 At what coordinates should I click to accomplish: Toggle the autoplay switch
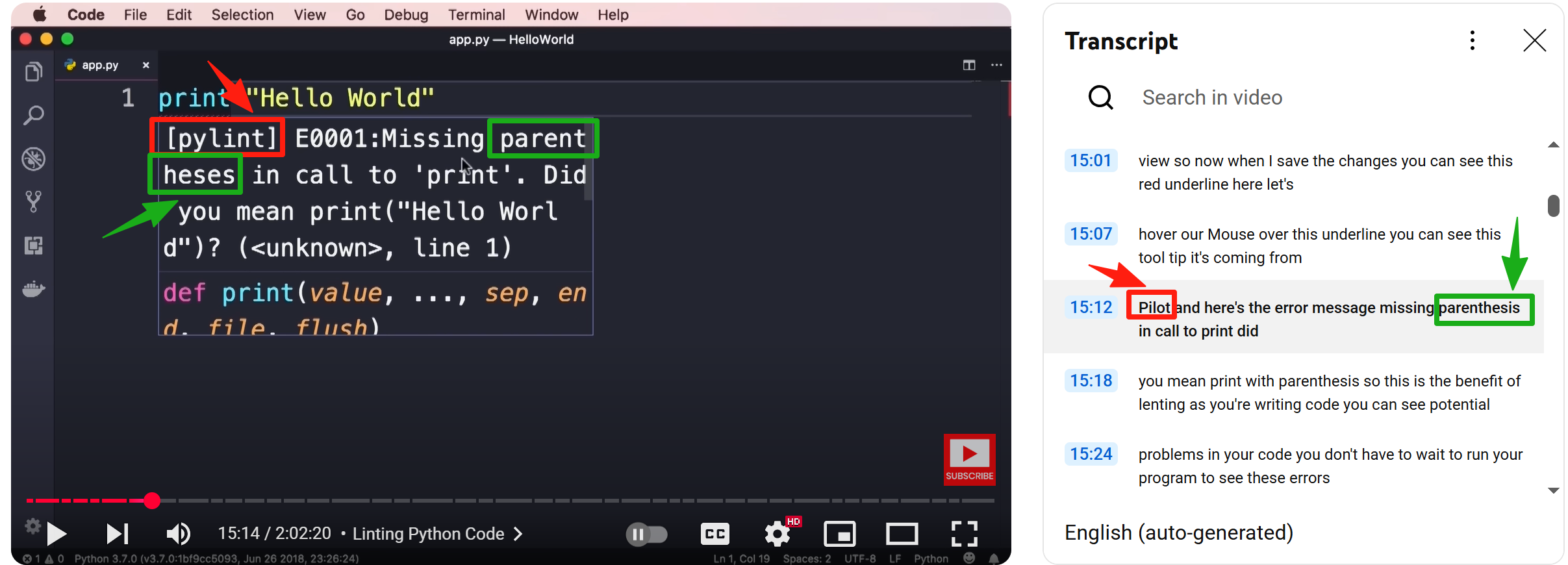point(647,534)
